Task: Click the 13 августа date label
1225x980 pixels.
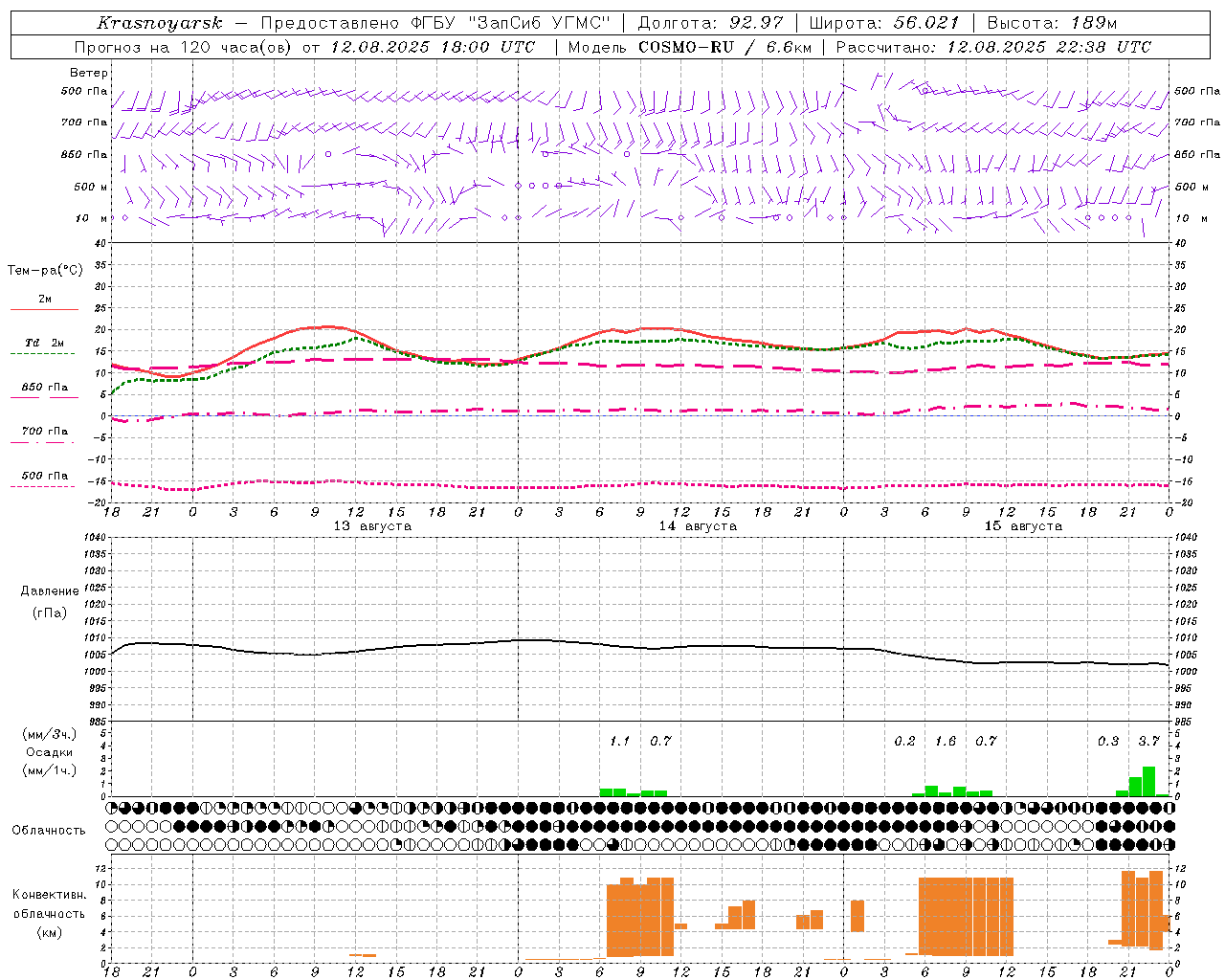Action: tap(372, 526)
